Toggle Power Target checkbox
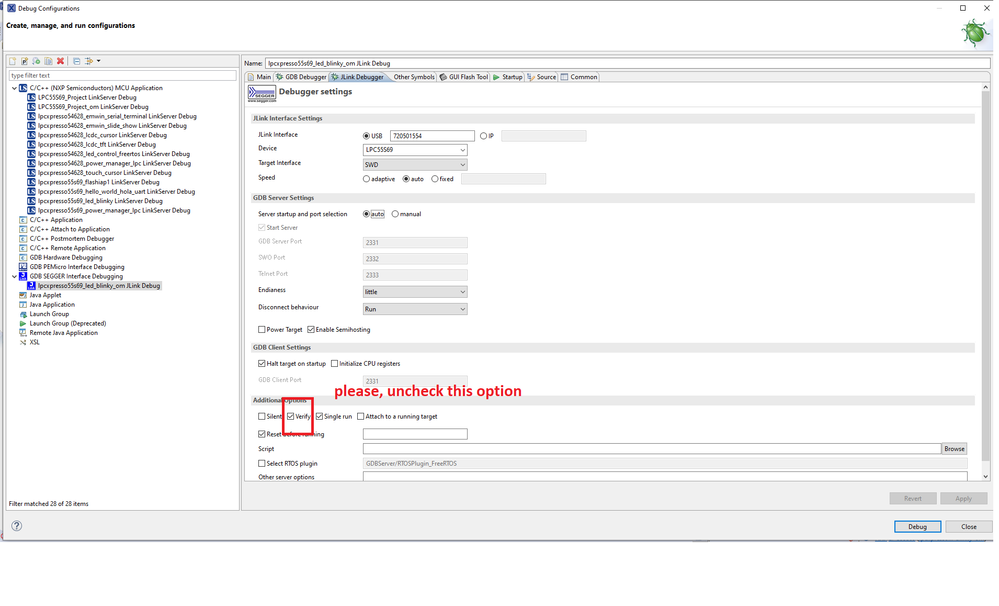Image resolution: width=999 pixels, height=606 pixels. [x=261, y=329]
